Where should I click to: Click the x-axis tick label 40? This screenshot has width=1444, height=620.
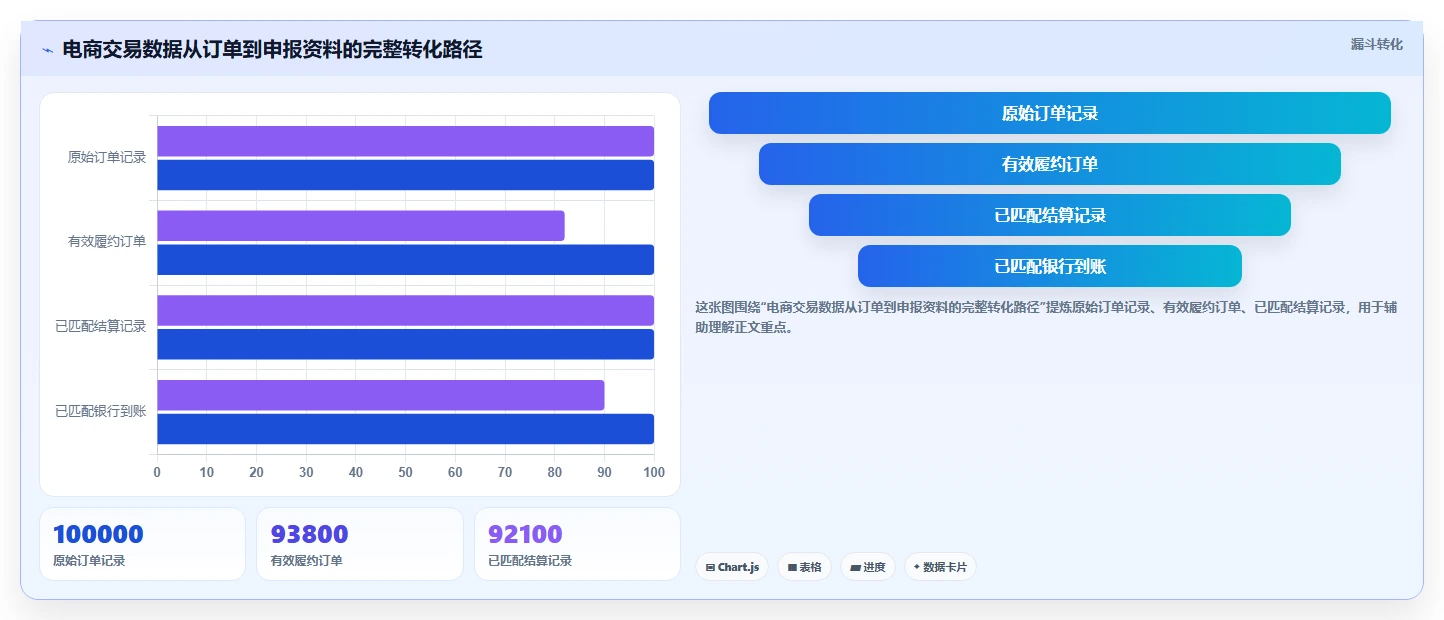click(356, 473)
